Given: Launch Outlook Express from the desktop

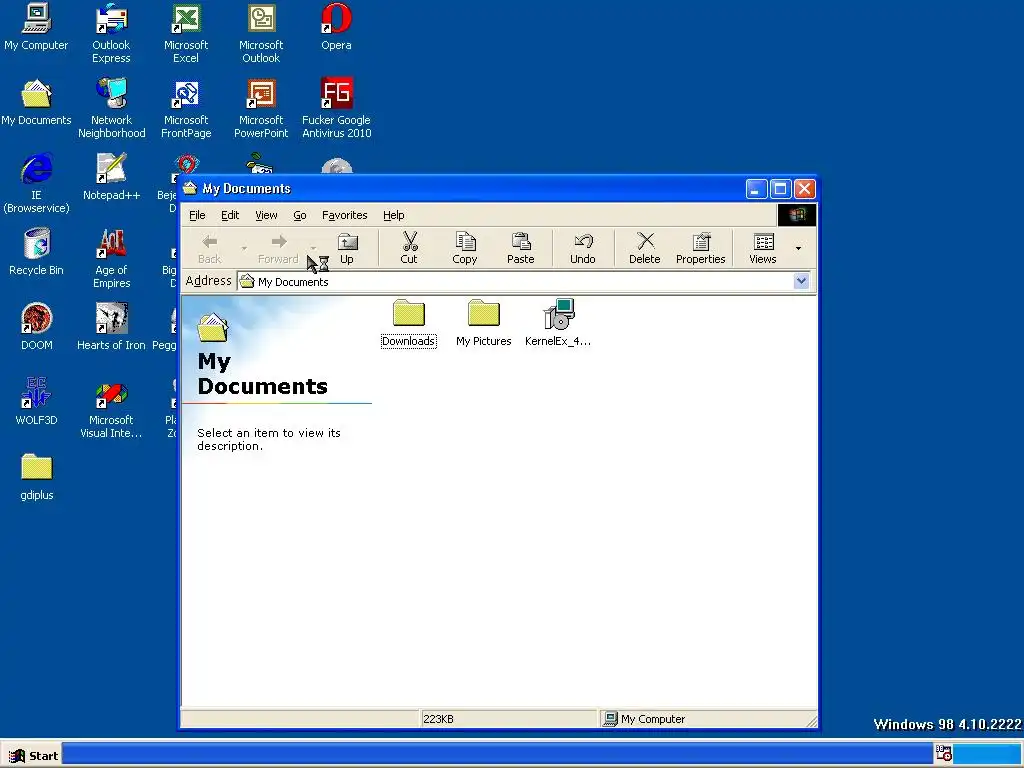Looking at the screenshot, I should (111, 33).
